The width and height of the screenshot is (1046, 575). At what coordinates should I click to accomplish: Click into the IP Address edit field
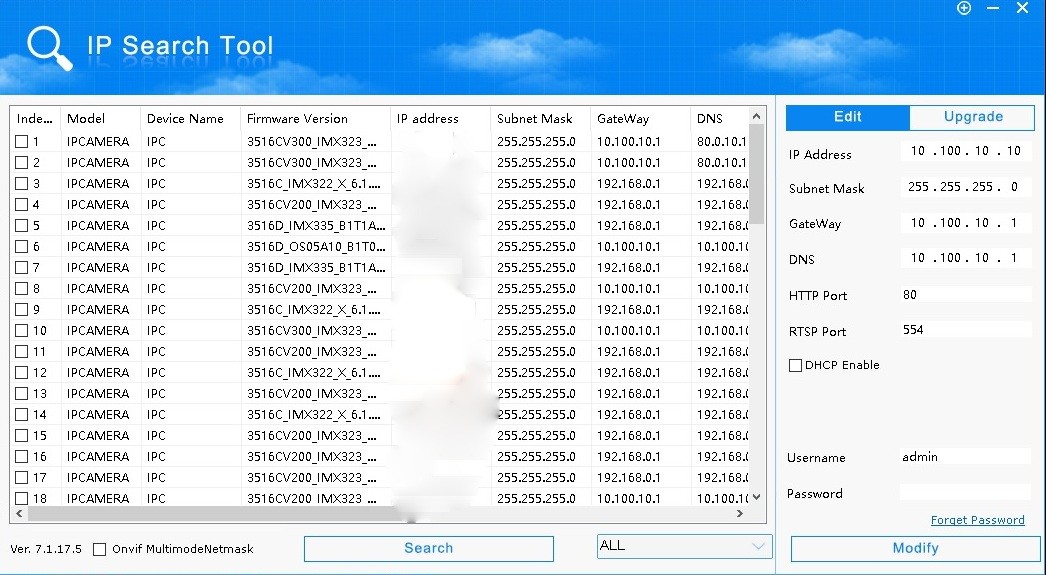coord(965,151)
